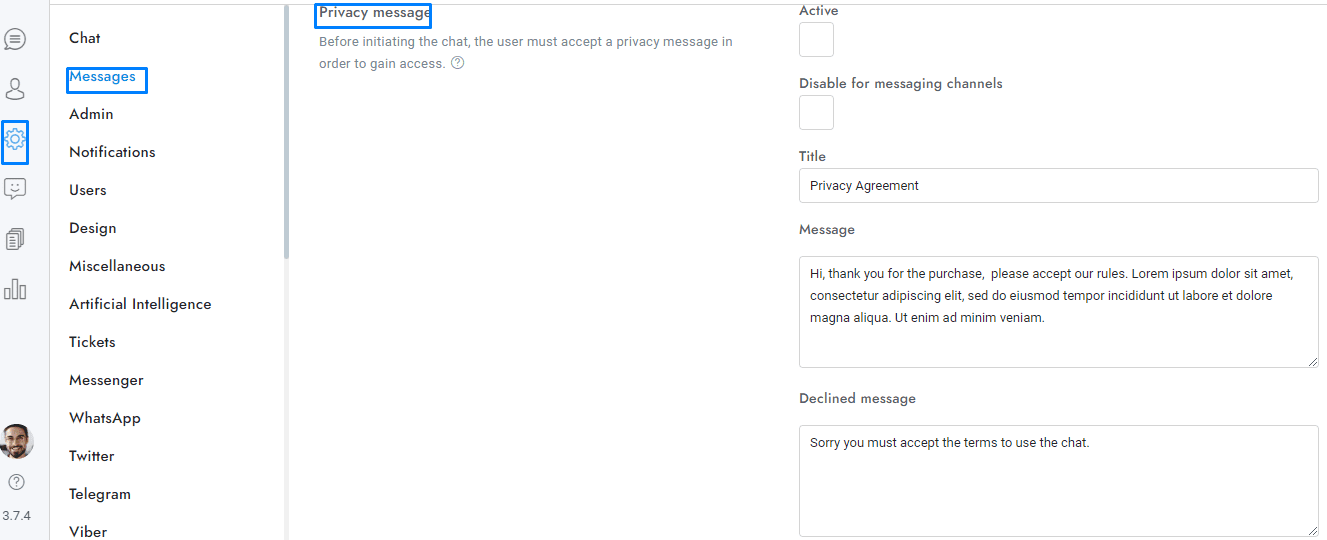Open the users profile icon in sidebar

coord(15,90)
